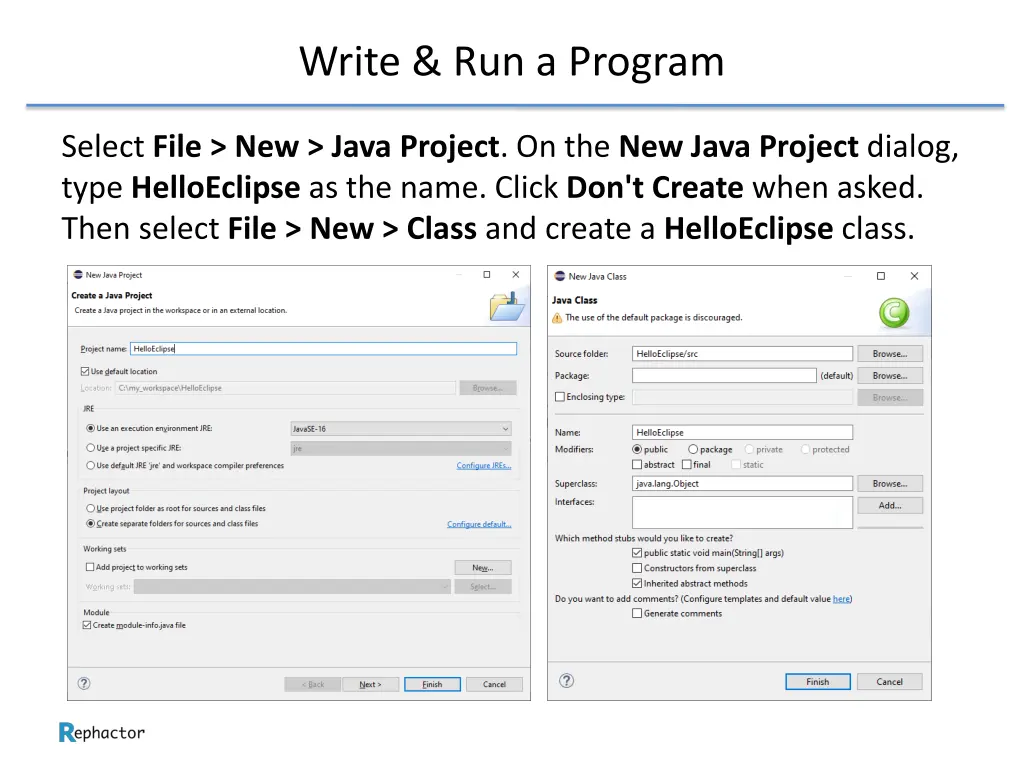The height and width of the screenshot is (768, 1024).
Task: Click New button for working sets
Action: point(483,568)
